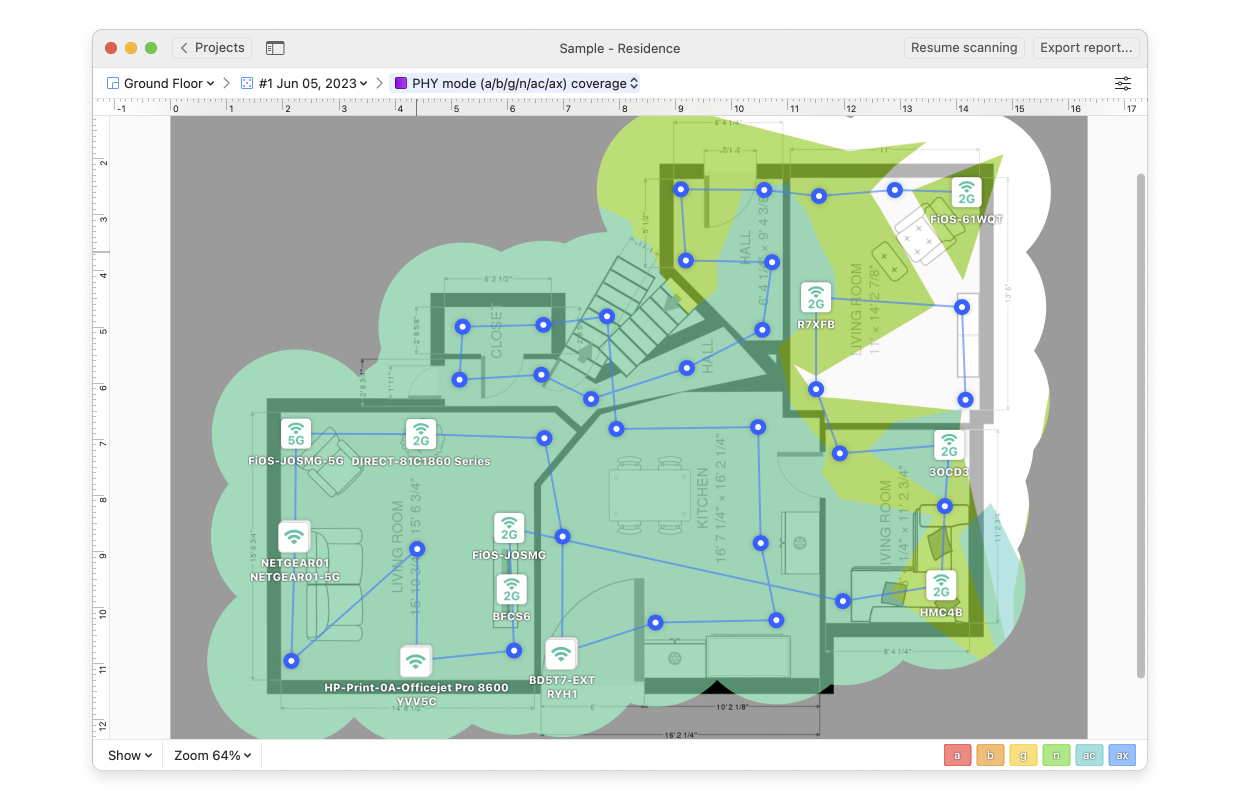Click the 'b' PHY mode legend swatch

tap(990, 755)
